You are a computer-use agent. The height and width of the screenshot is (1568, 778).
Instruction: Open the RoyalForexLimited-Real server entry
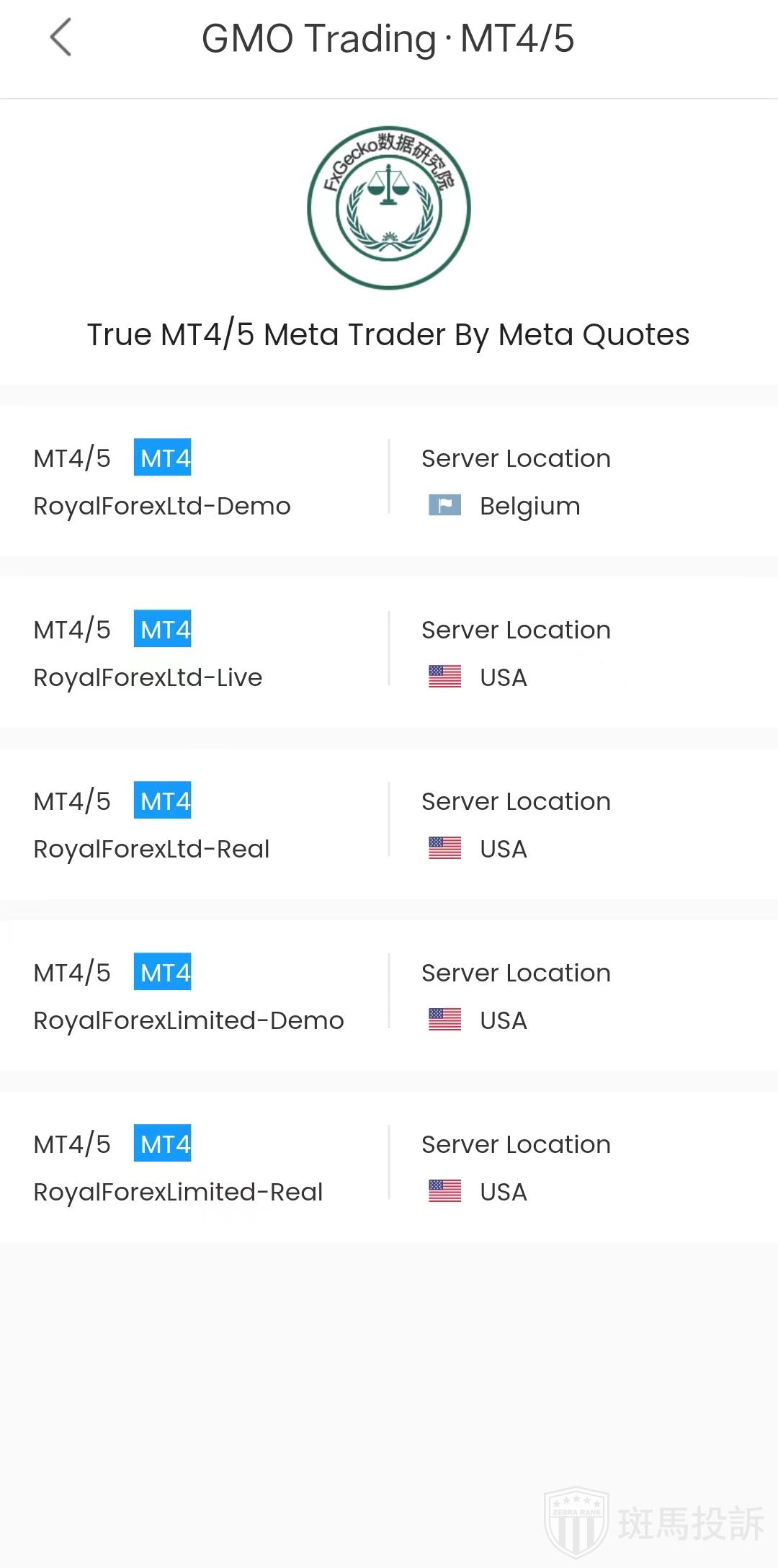pyautogui.click(x=178, y=1192)
